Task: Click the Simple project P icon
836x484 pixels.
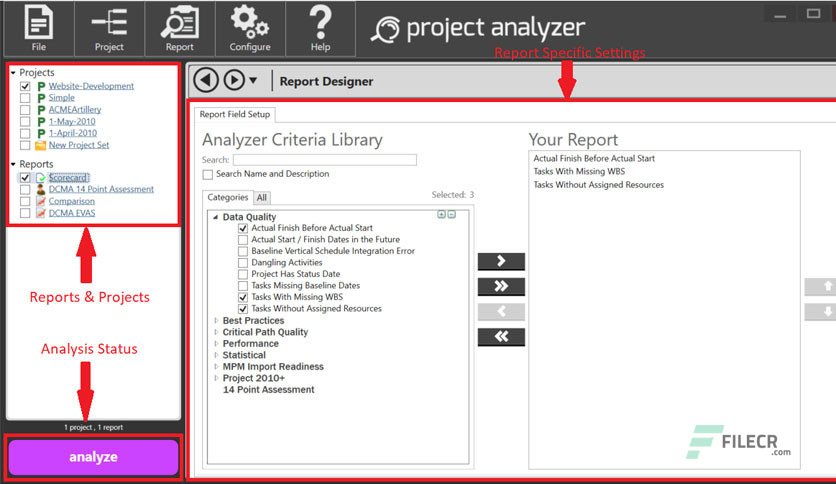Action: click(x=41, y=98)
